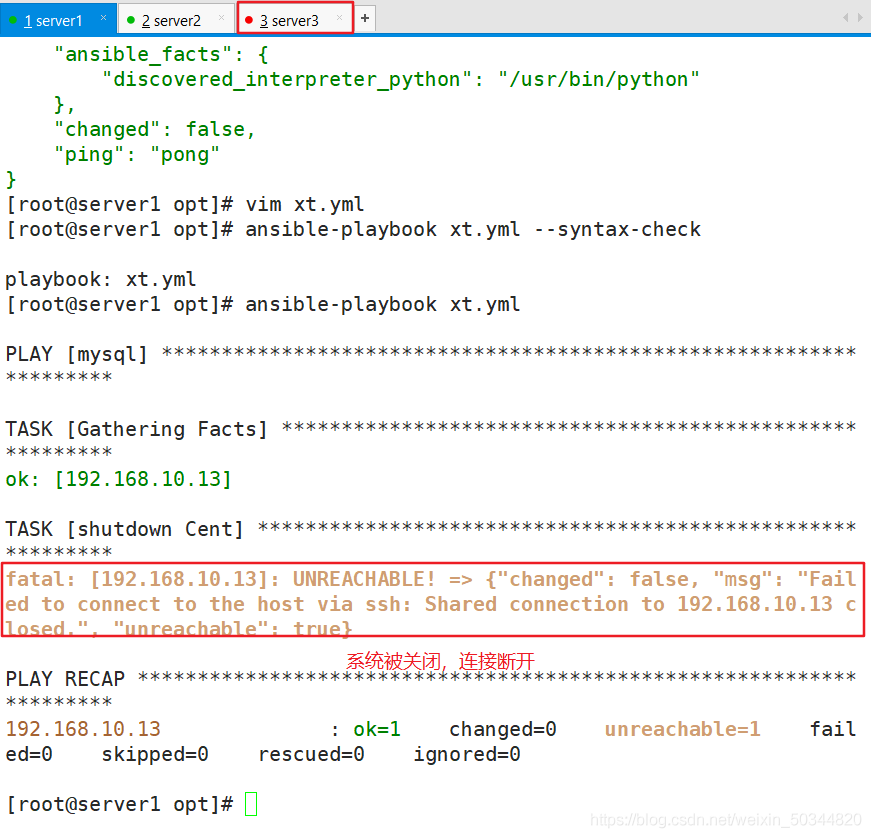871x838 pixels.
Task: Click green status dot on server1 tab
Action: (13, 19)
